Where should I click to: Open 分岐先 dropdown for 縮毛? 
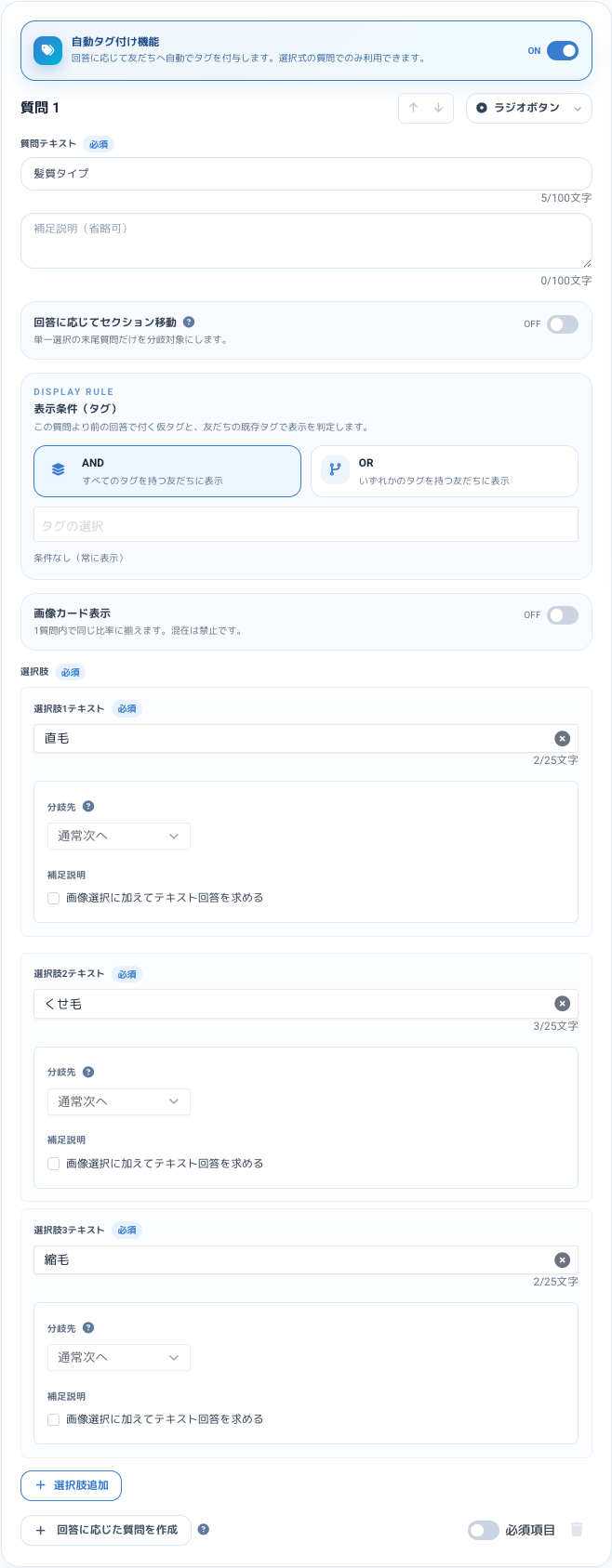119,1357
